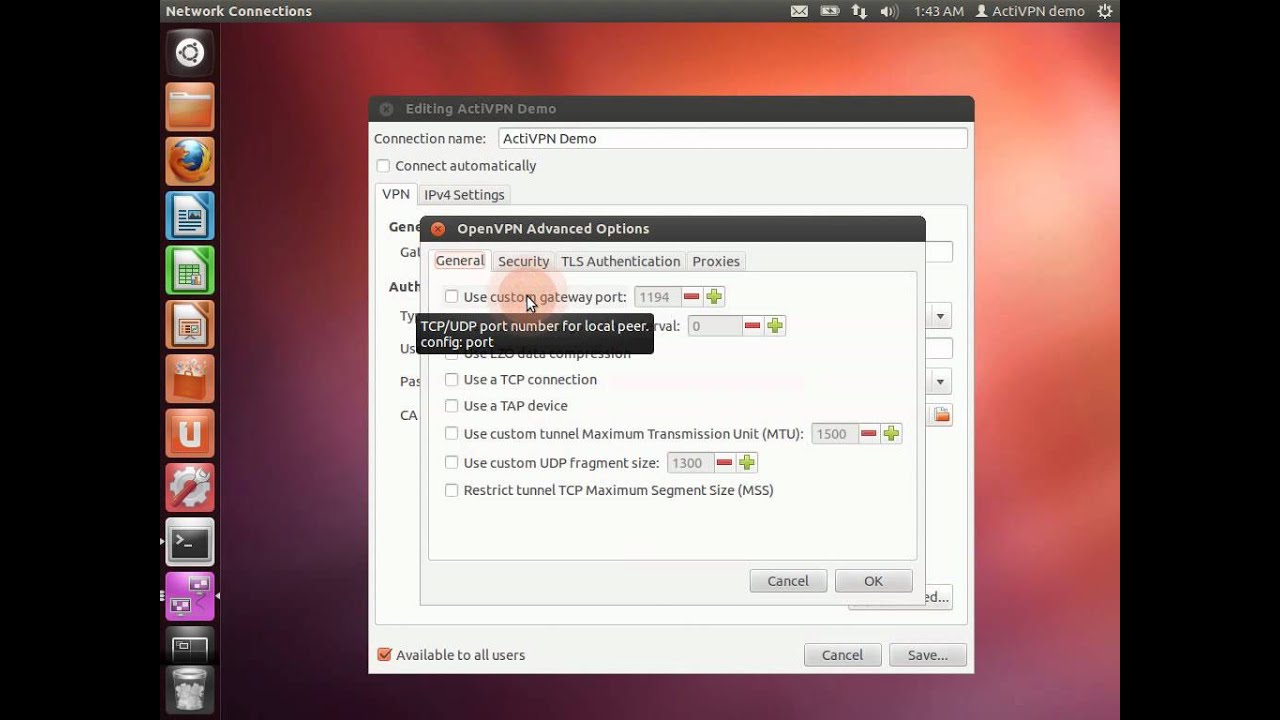Click the gateway port value 1194
This screenshot has width=1280, height=720.
coord(657,297)
